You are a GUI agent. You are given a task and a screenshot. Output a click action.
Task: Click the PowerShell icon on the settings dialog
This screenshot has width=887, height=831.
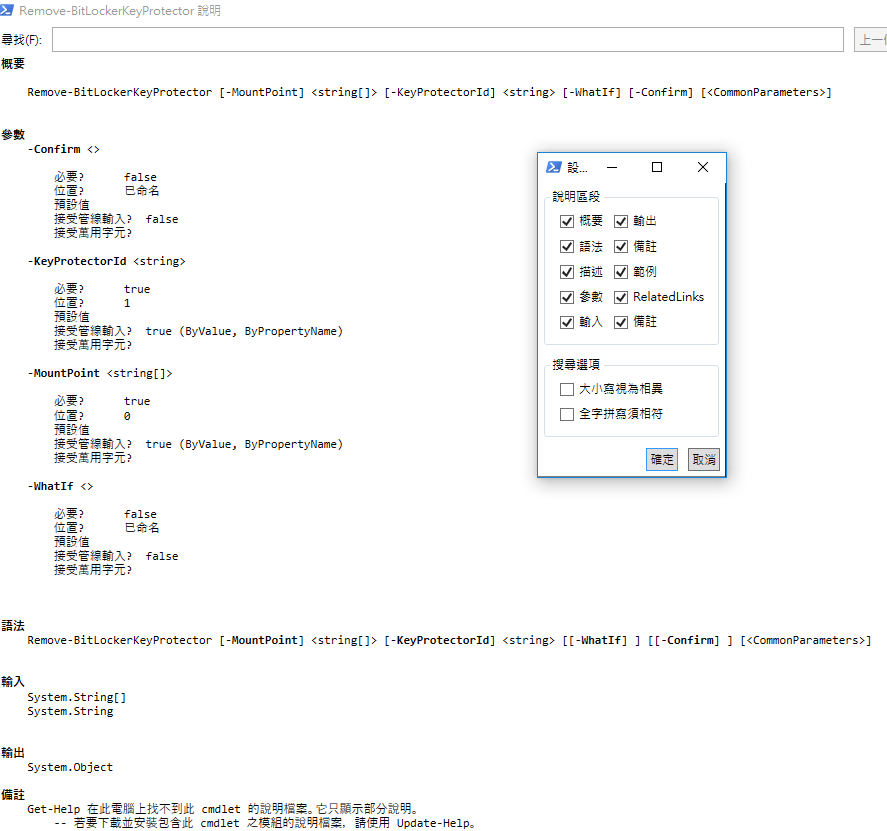(x=554, y=167)
